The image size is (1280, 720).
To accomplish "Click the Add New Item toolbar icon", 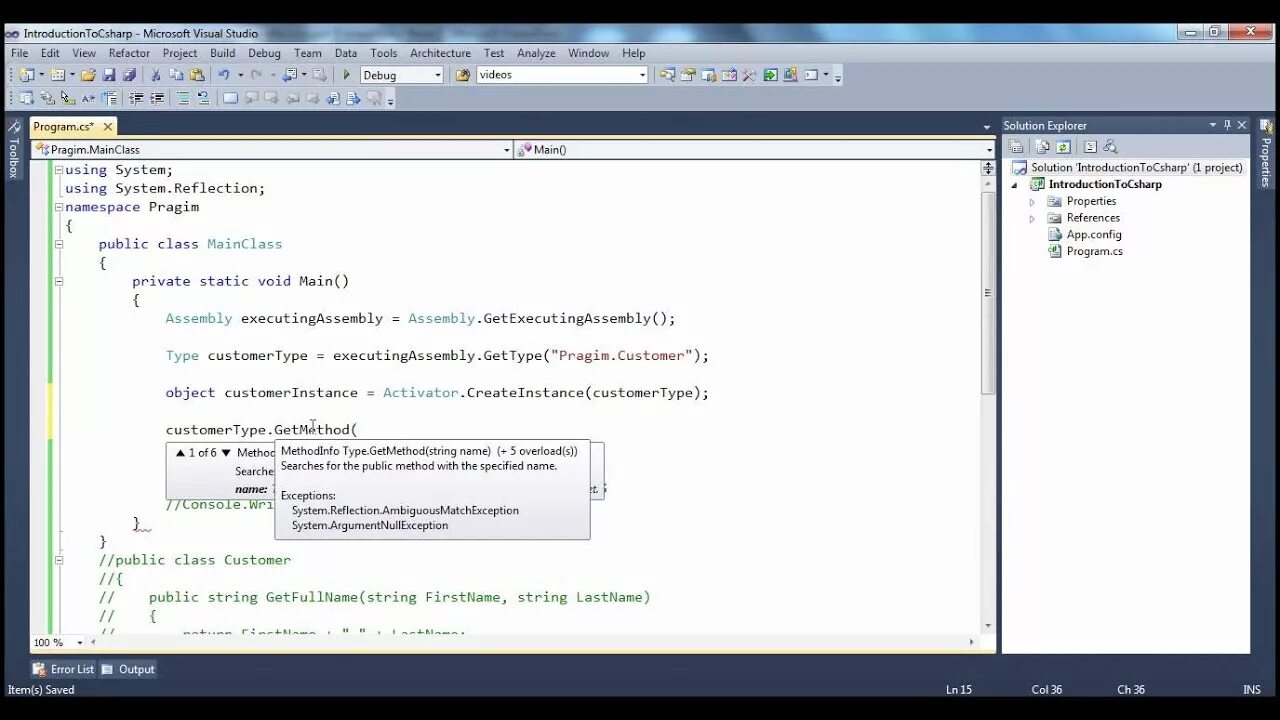I will click(x=58, y=75).
